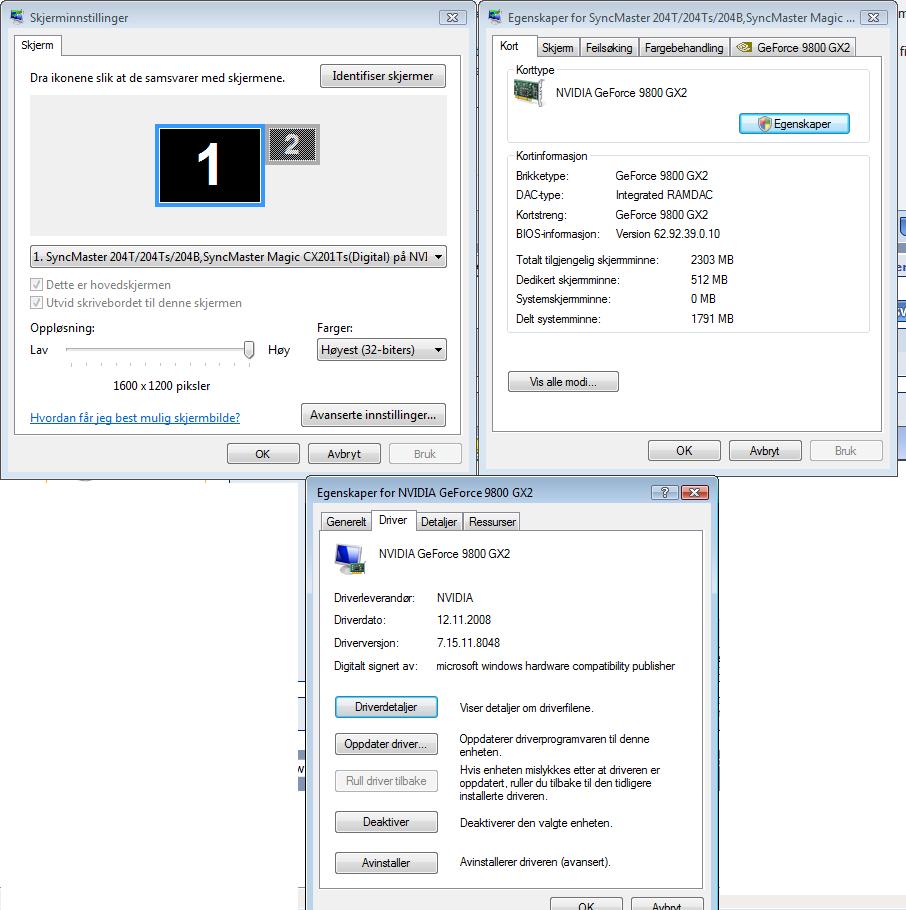Viewport: 906px width, 910px height.
Task: Switch to the Generelt tab
Action: pos(346,522)
